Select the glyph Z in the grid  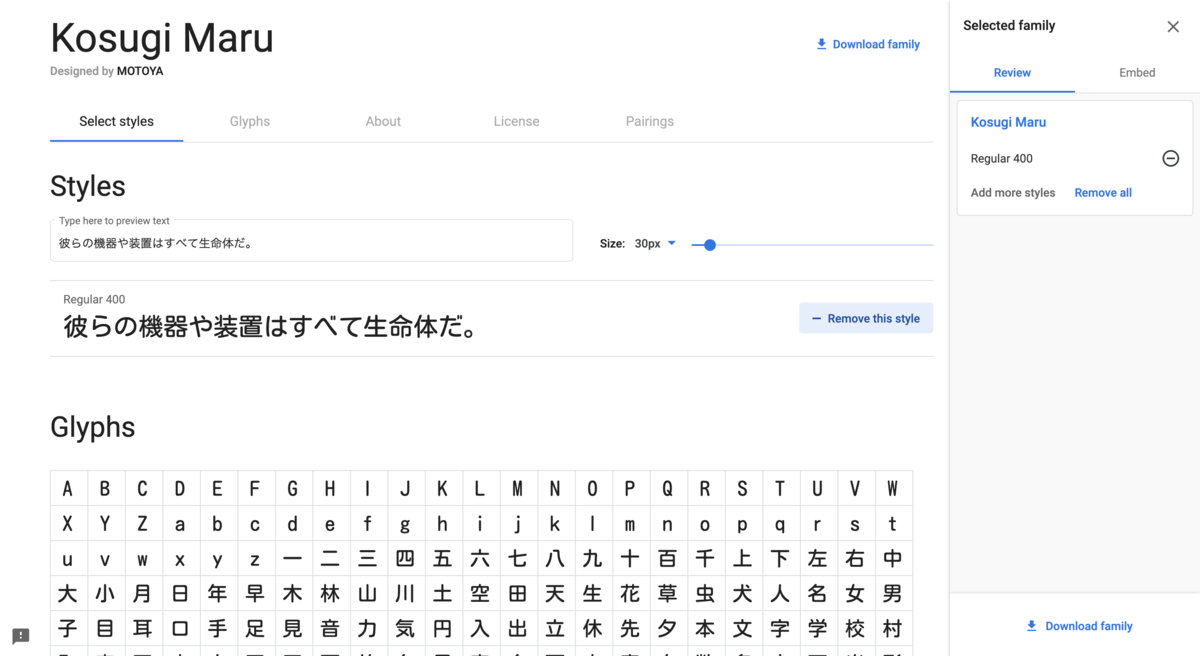tap(143, 524)
